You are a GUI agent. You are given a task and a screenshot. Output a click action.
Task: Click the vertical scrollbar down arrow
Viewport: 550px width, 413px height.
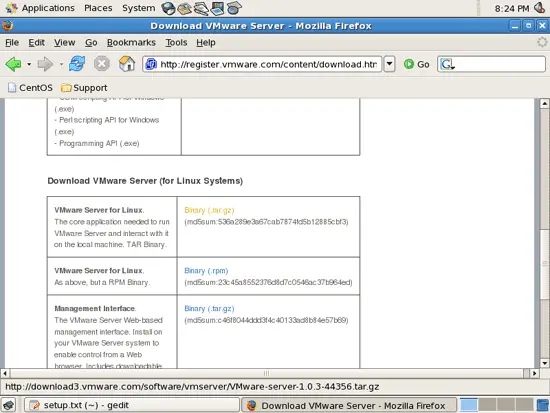[x=544, y=363]
